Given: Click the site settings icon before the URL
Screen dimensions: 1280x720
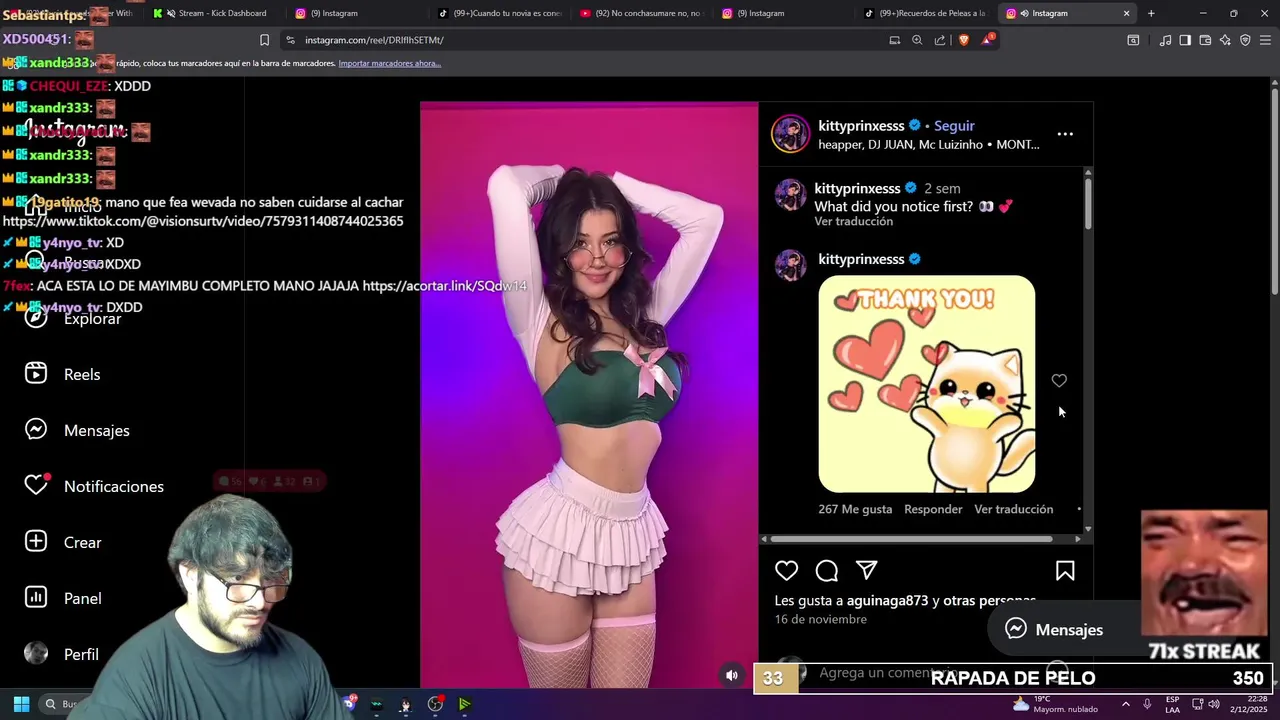Looking at the screenshot, I should tap(290, 40).
